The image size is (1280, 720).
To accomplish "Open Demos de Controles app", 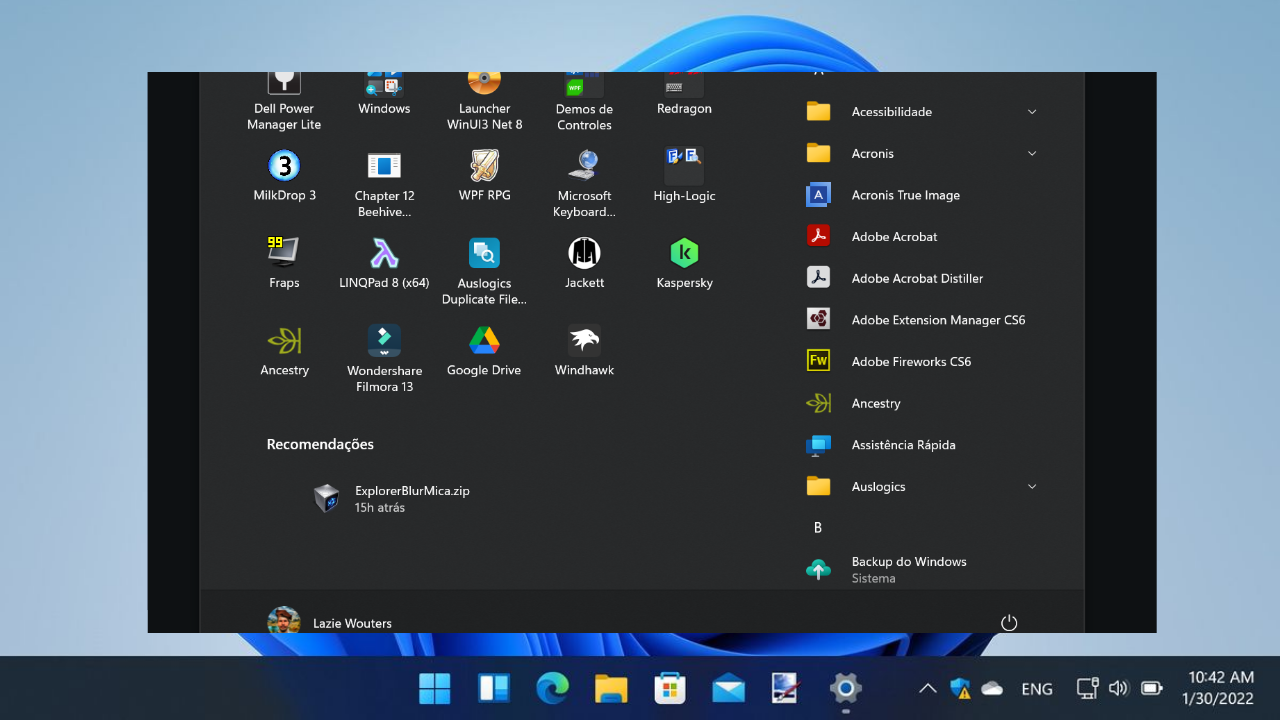I will 584,102.
